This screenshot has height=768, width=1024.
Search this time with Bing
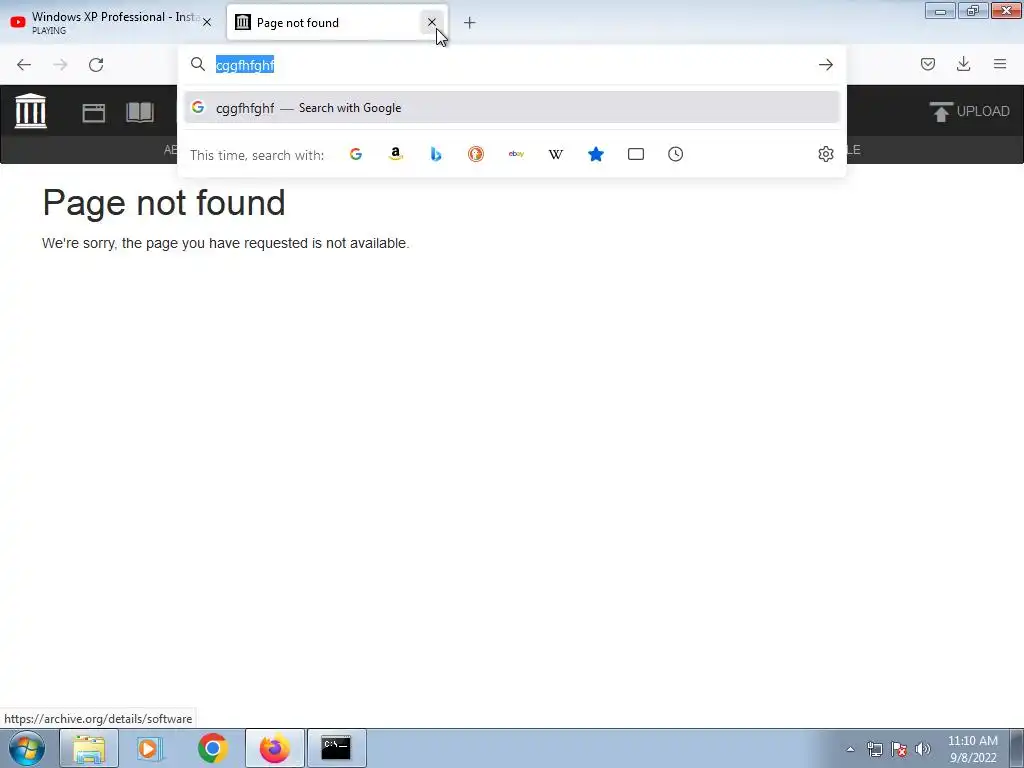436,154
